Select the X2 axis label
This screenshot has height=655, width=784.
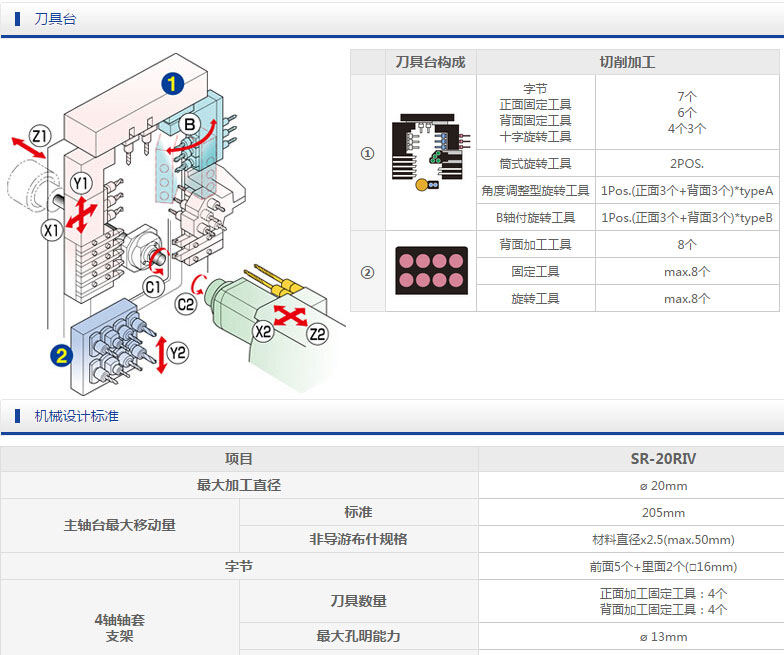pos(263,333)
